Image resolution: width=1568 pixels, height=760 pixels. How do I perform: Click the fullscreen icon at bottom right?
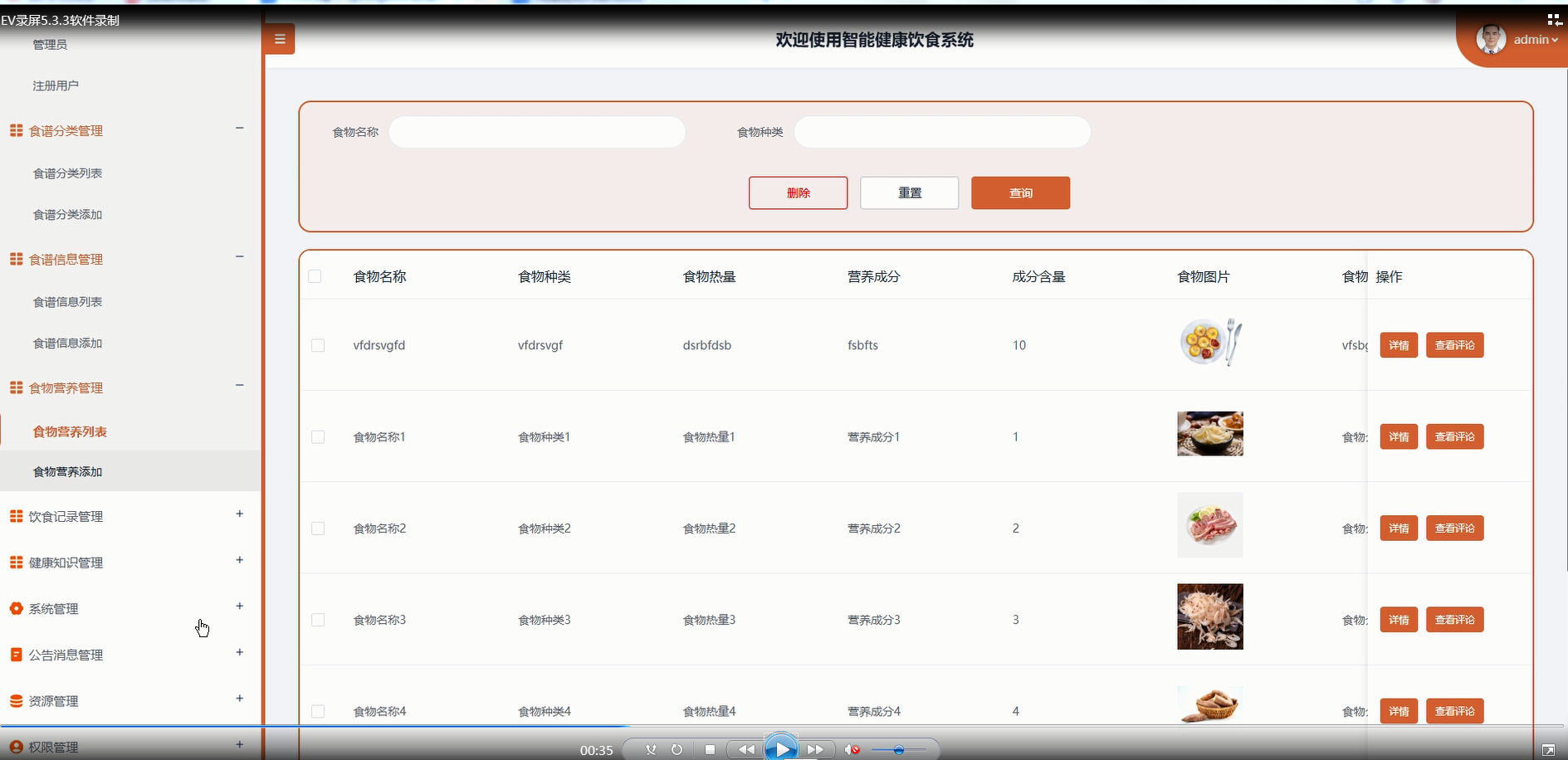tap(1548, 750)
